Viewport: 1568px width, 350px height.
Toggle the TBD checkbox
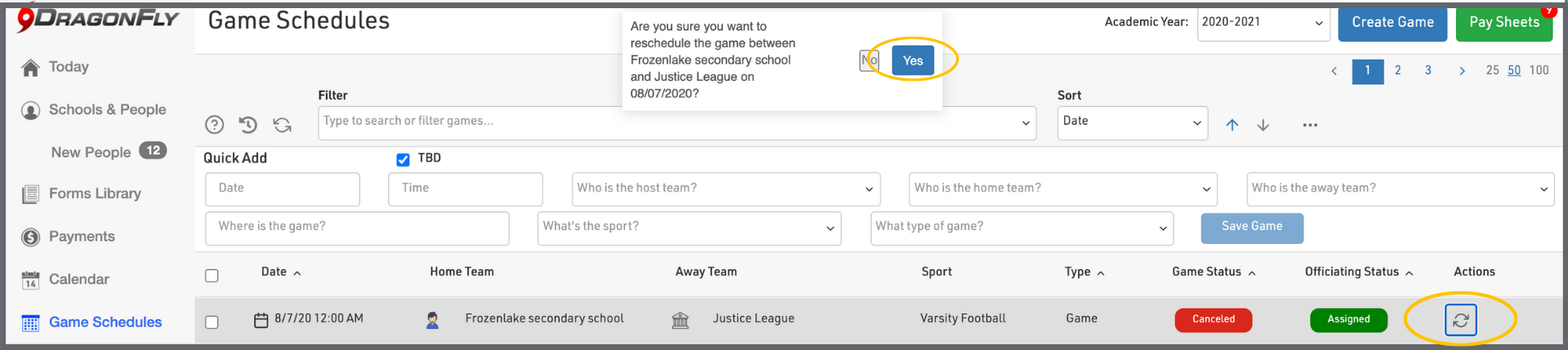(403, 160)
